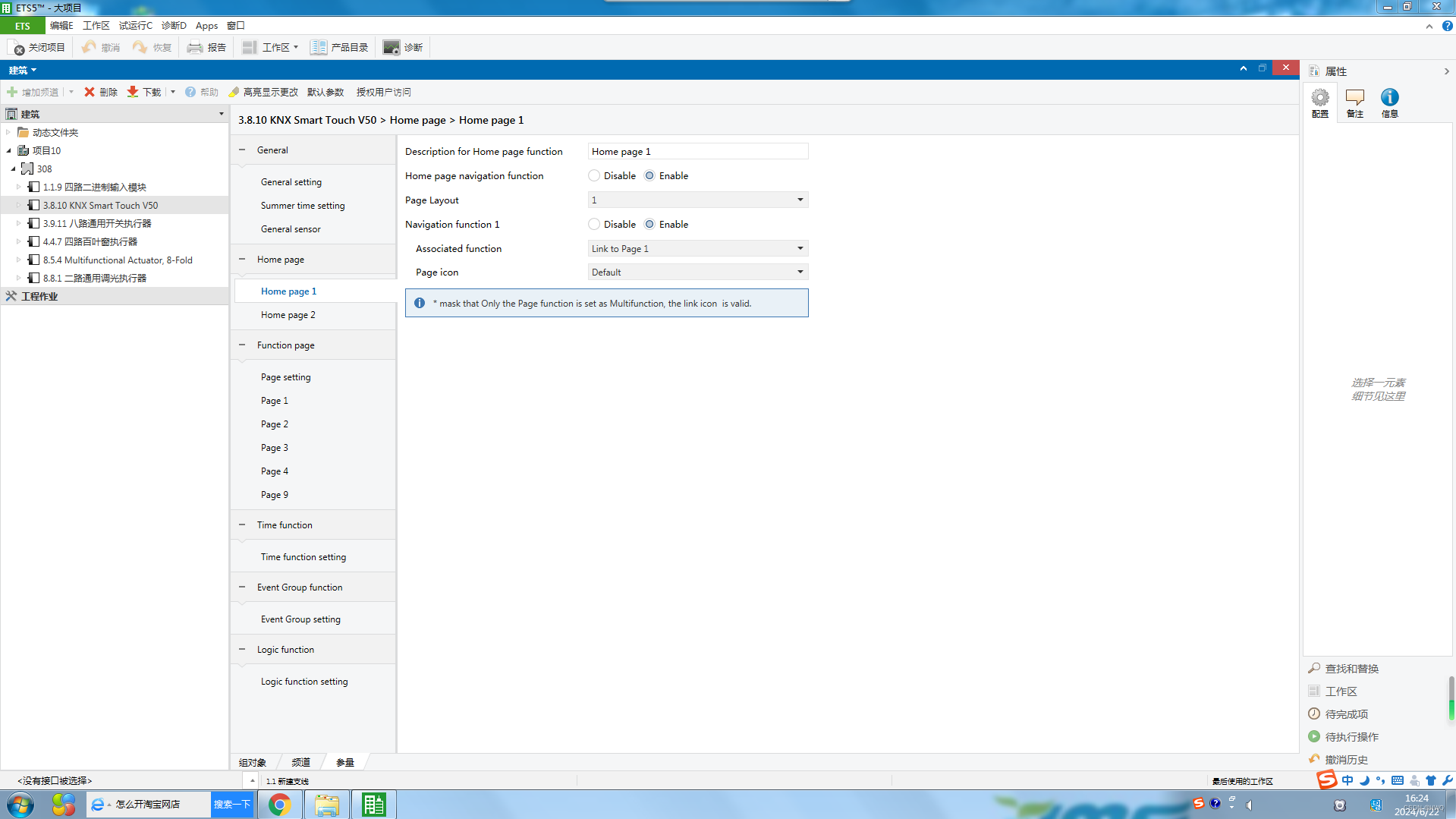The height and width of the screenshot is (819, 1456).
Task: Select Enable for Navigation function 1
Action: (649, 225)
